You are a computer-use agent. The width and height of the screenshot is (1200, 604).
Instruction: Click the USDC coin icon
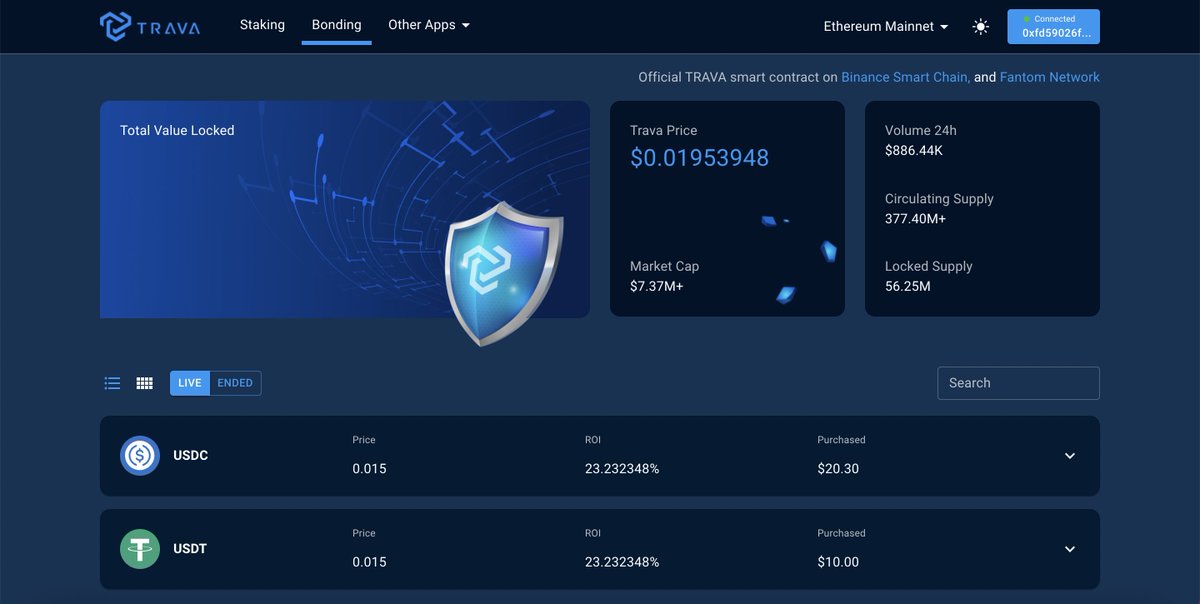coord(140,456)
